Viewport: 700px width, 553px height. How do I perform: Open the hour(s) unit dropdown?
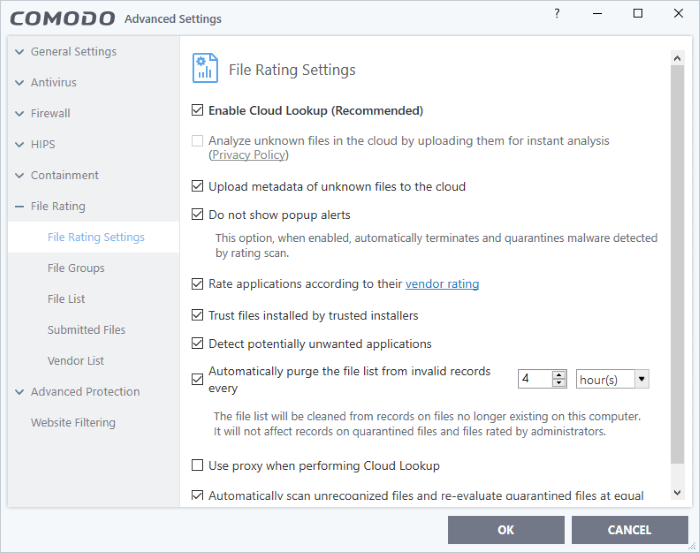[x=612, y=379]
